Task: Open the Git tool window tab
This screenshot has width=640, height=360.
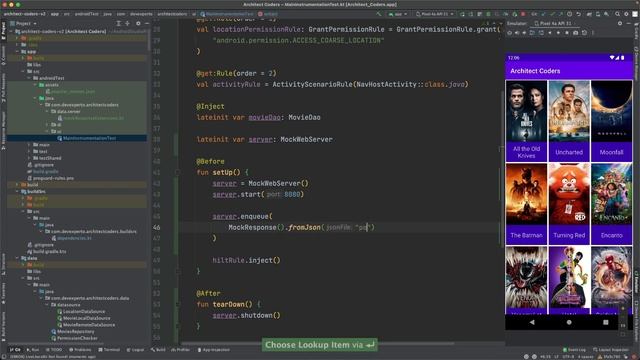Action: click(x=15, y=350)
